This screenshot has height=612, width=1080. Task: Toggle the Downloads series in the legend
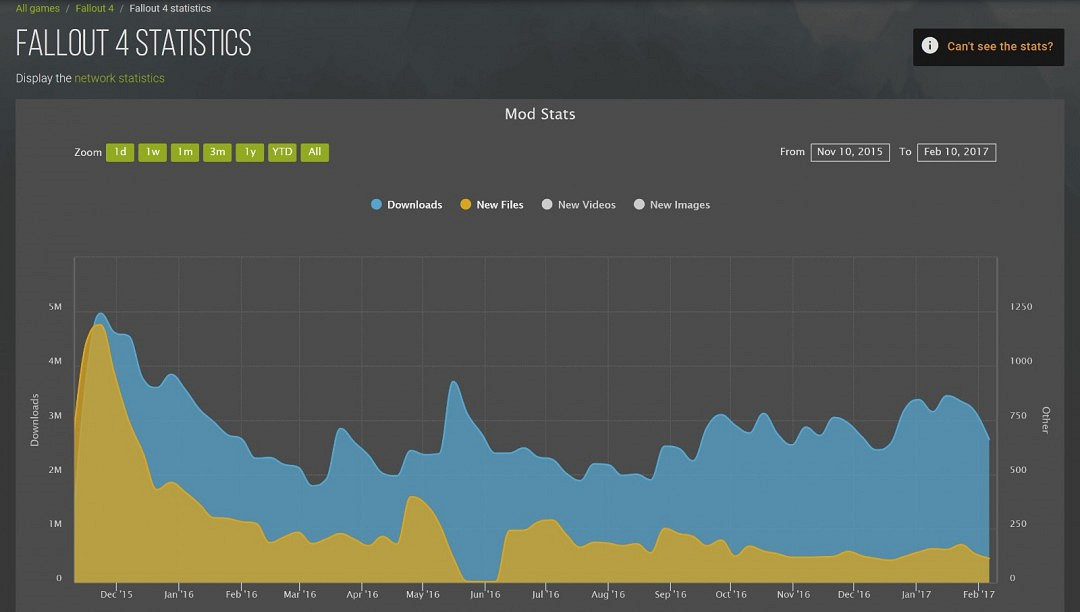tap(414, 205)
